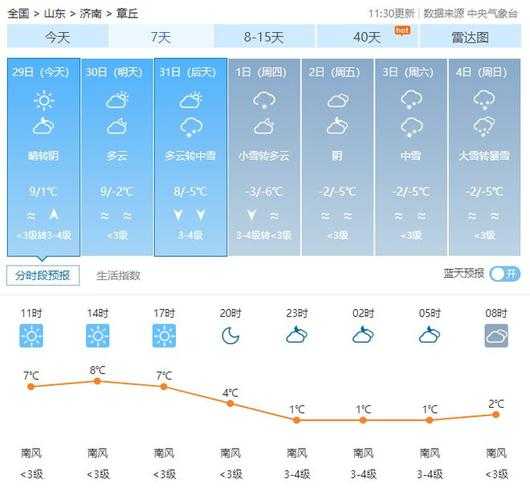Open the 雷达图 tab
This screenshot has width=530, height=500.
coord(471,36)
